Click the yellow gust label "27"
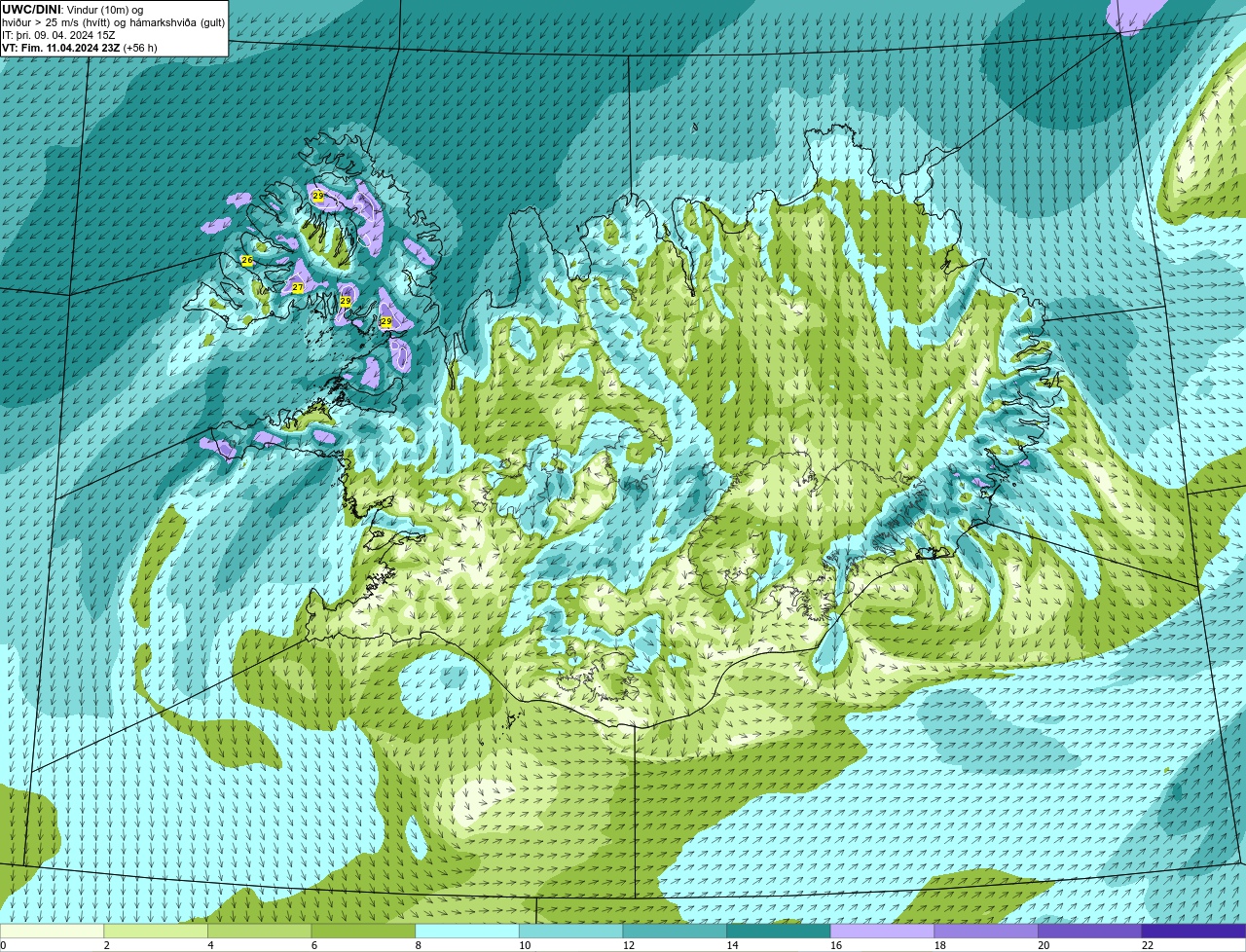This screenshot has height=952, width=1246. pos(298,288)
